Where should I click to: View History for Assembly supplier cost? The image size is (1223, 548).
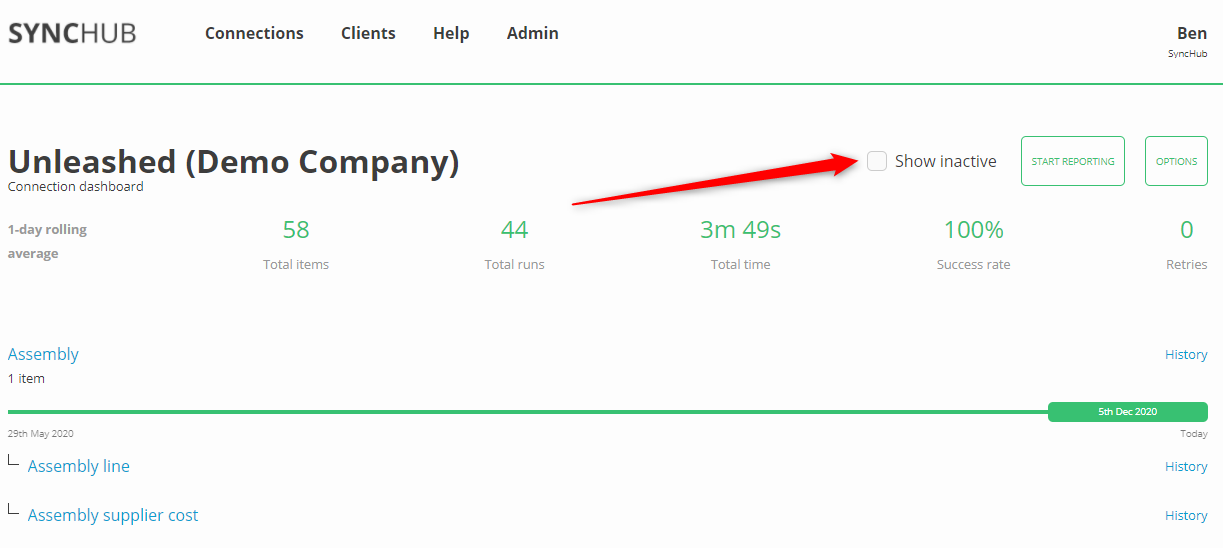click(x=1186, y=516)
